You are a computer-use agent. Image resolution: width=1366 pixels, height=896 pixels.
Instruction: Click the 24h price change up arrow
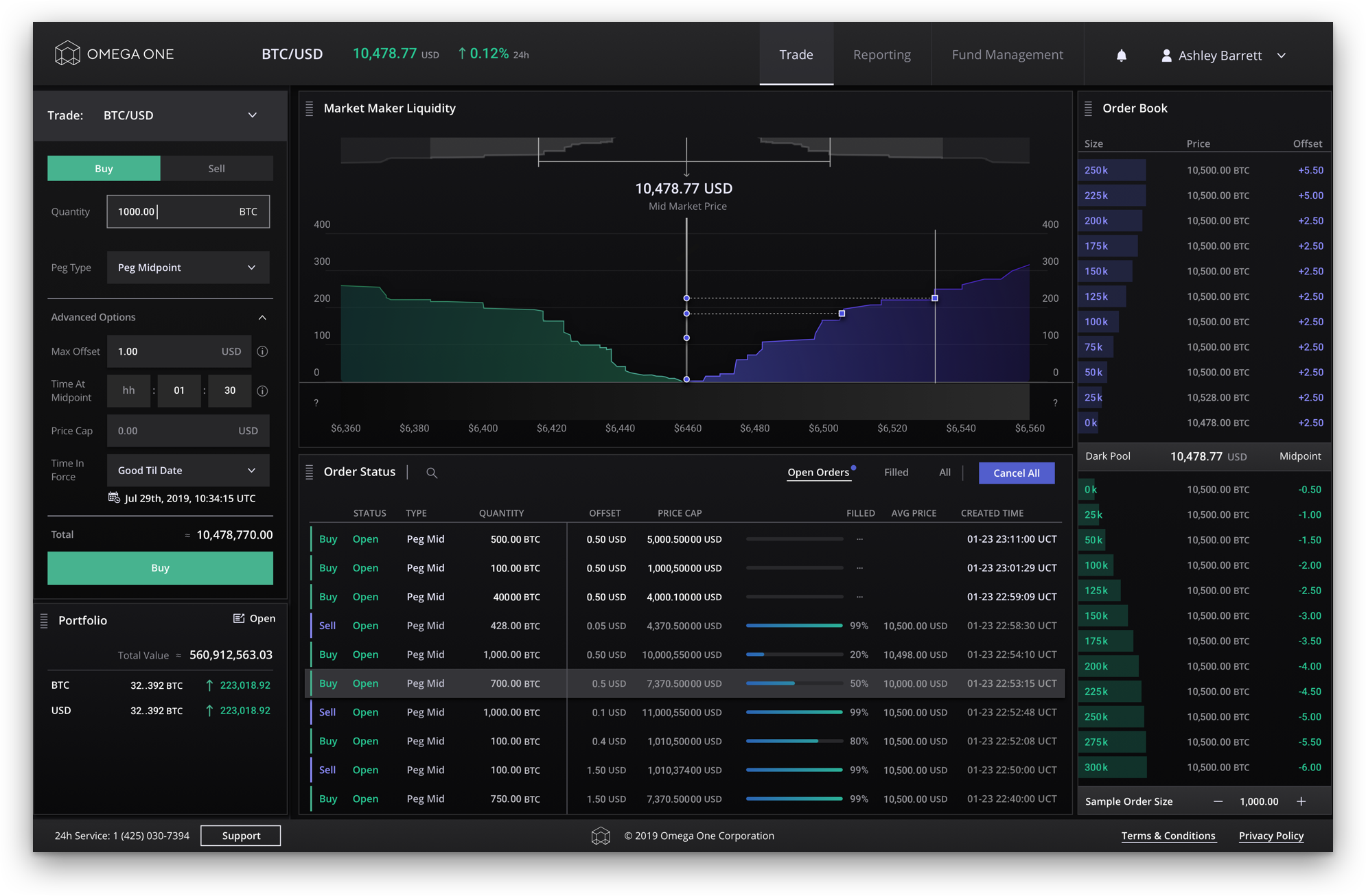click(462, 54)
